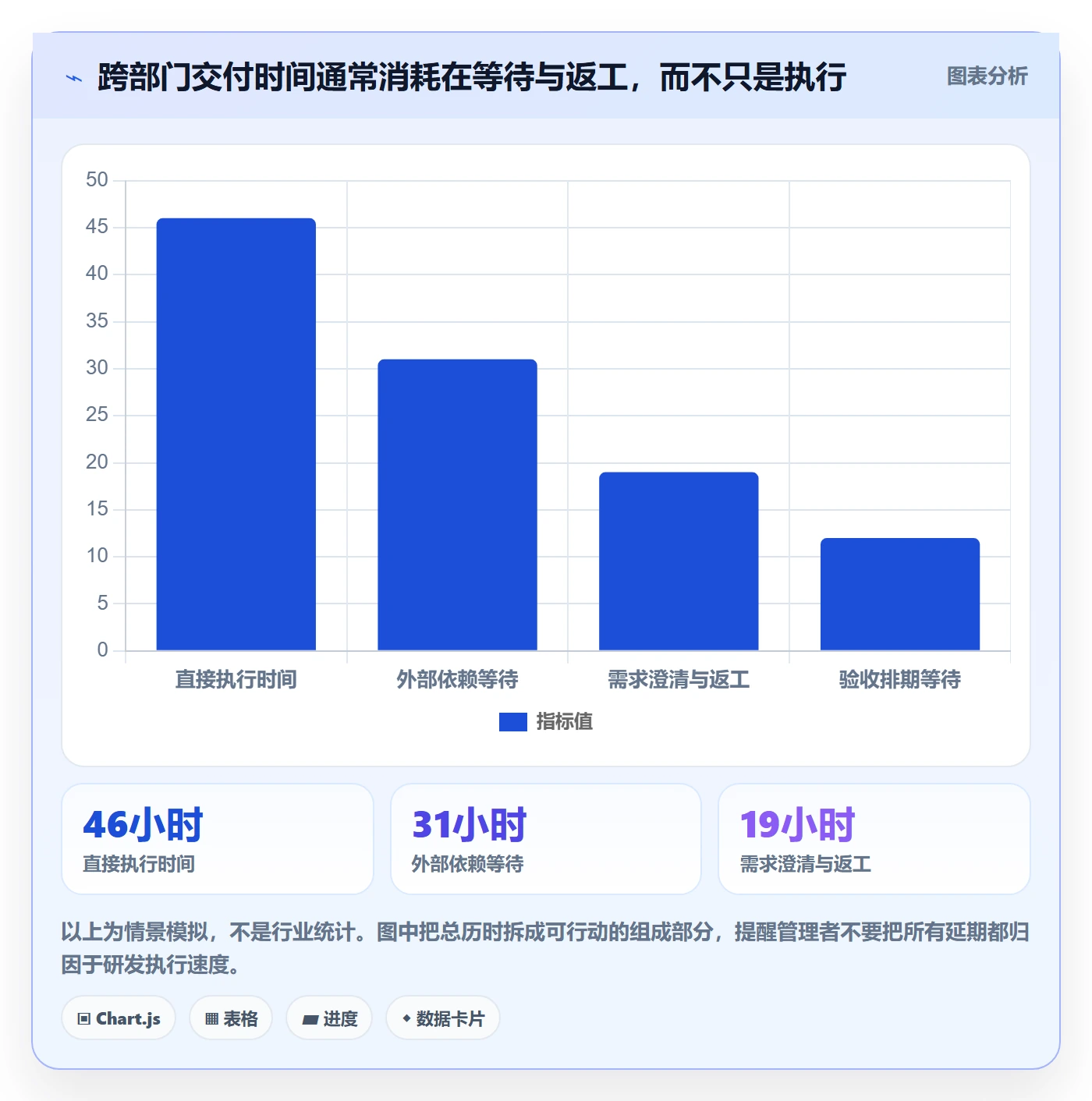Toggle the 指标值 legend color swatch
This screenshot has width=1092, height=1101.
pos(512,722)
